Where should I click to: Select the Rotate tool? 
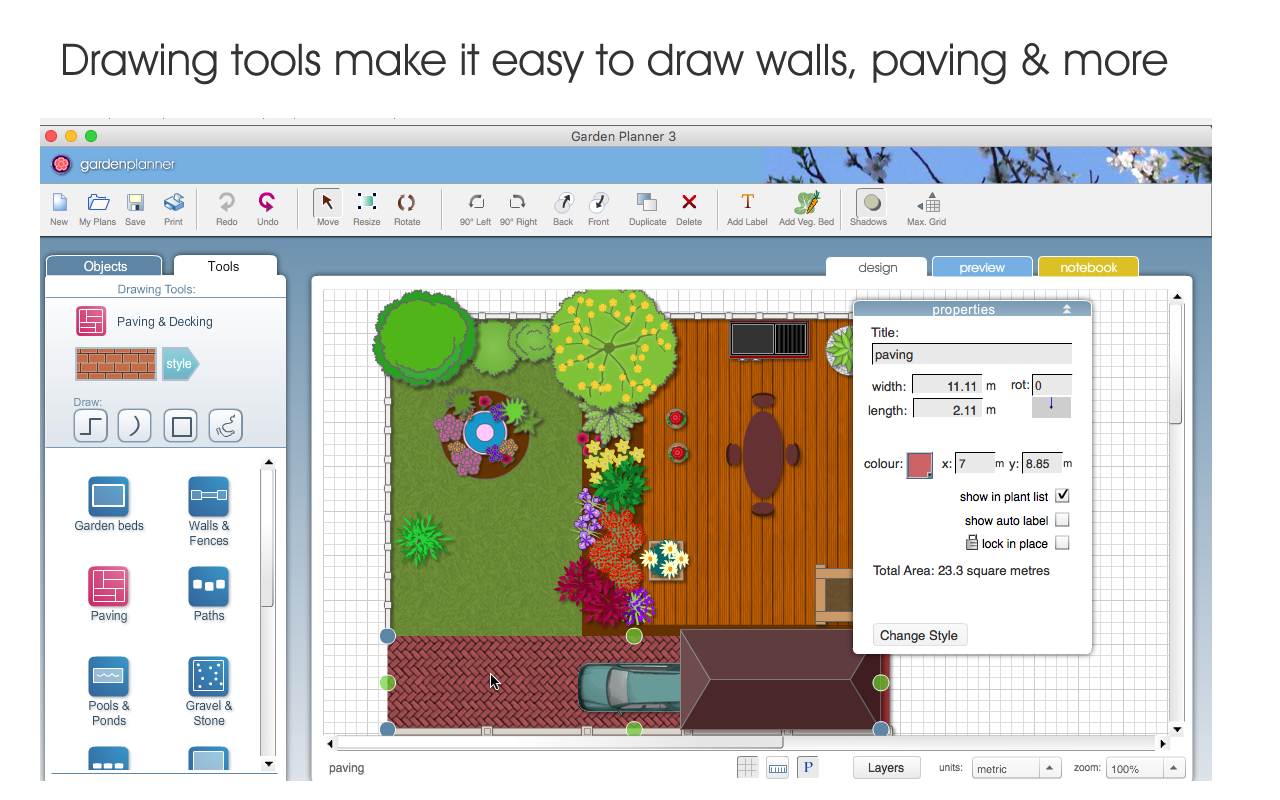coord(406,203)
